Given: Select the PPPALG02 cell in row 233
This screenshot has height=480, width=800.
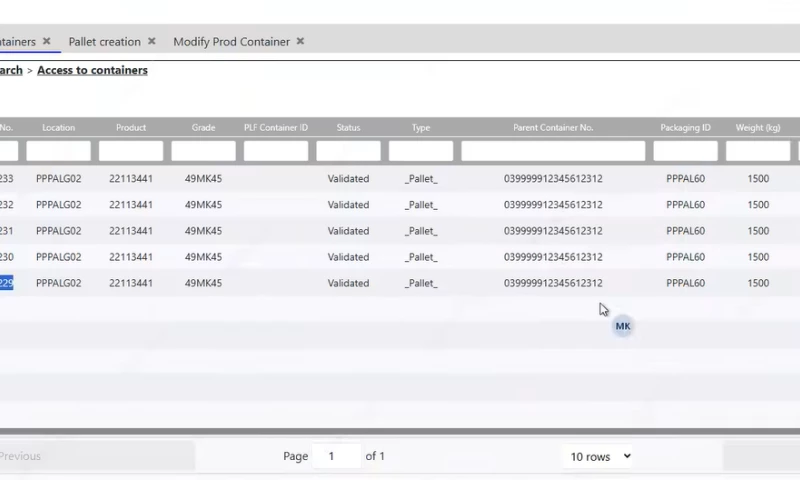Looking at the screenshot, I should coord(59,179).
